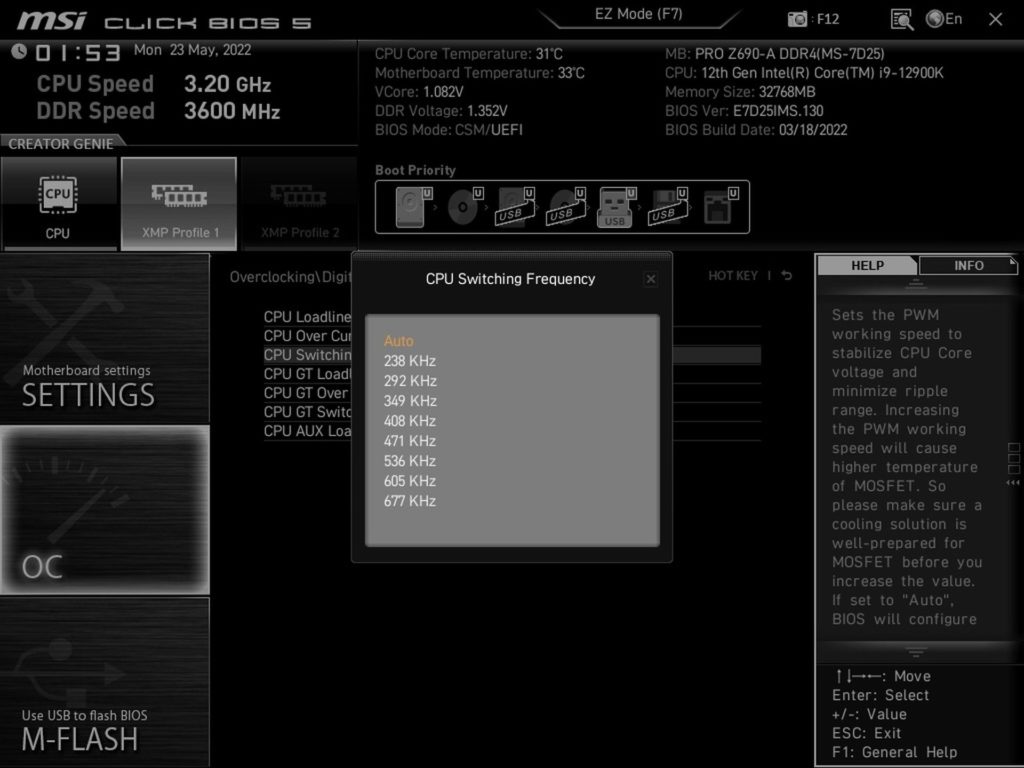1024x768 pixels.
Task: Select 238 KHz option
Action: [x=409, y=360]
